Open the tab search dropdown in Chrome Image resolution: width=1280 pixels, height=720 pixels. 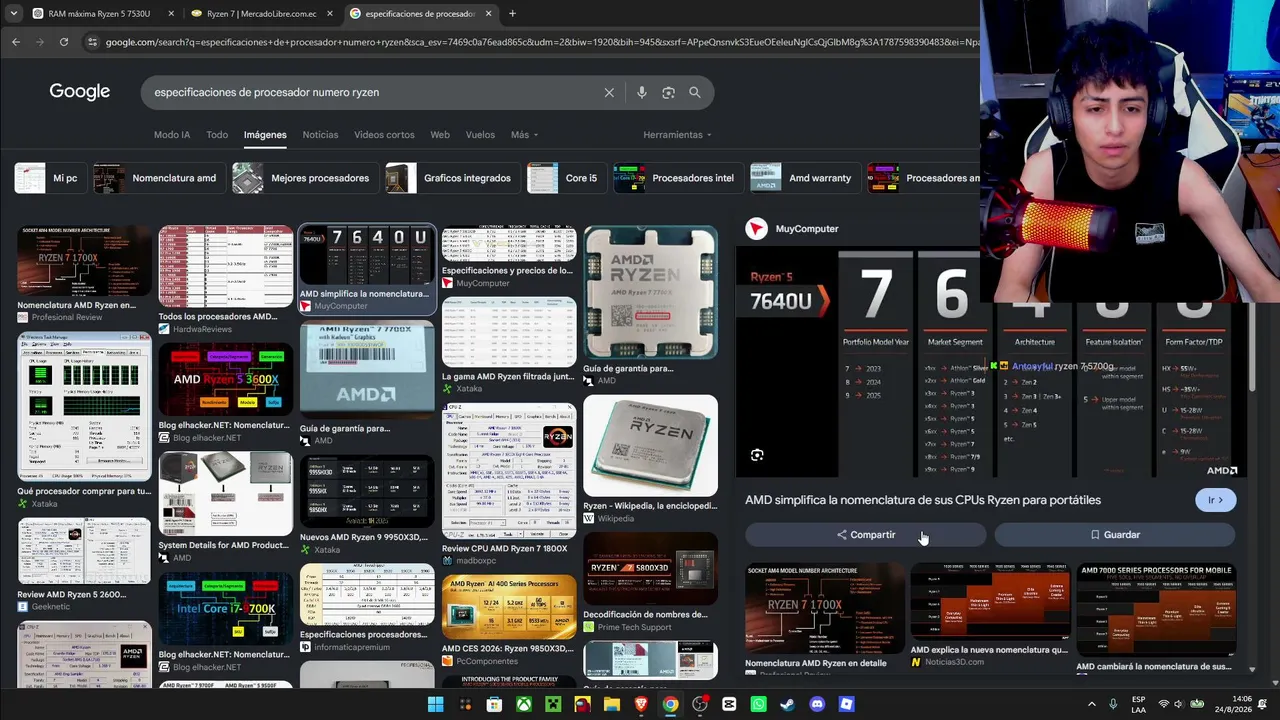(13, 14)
